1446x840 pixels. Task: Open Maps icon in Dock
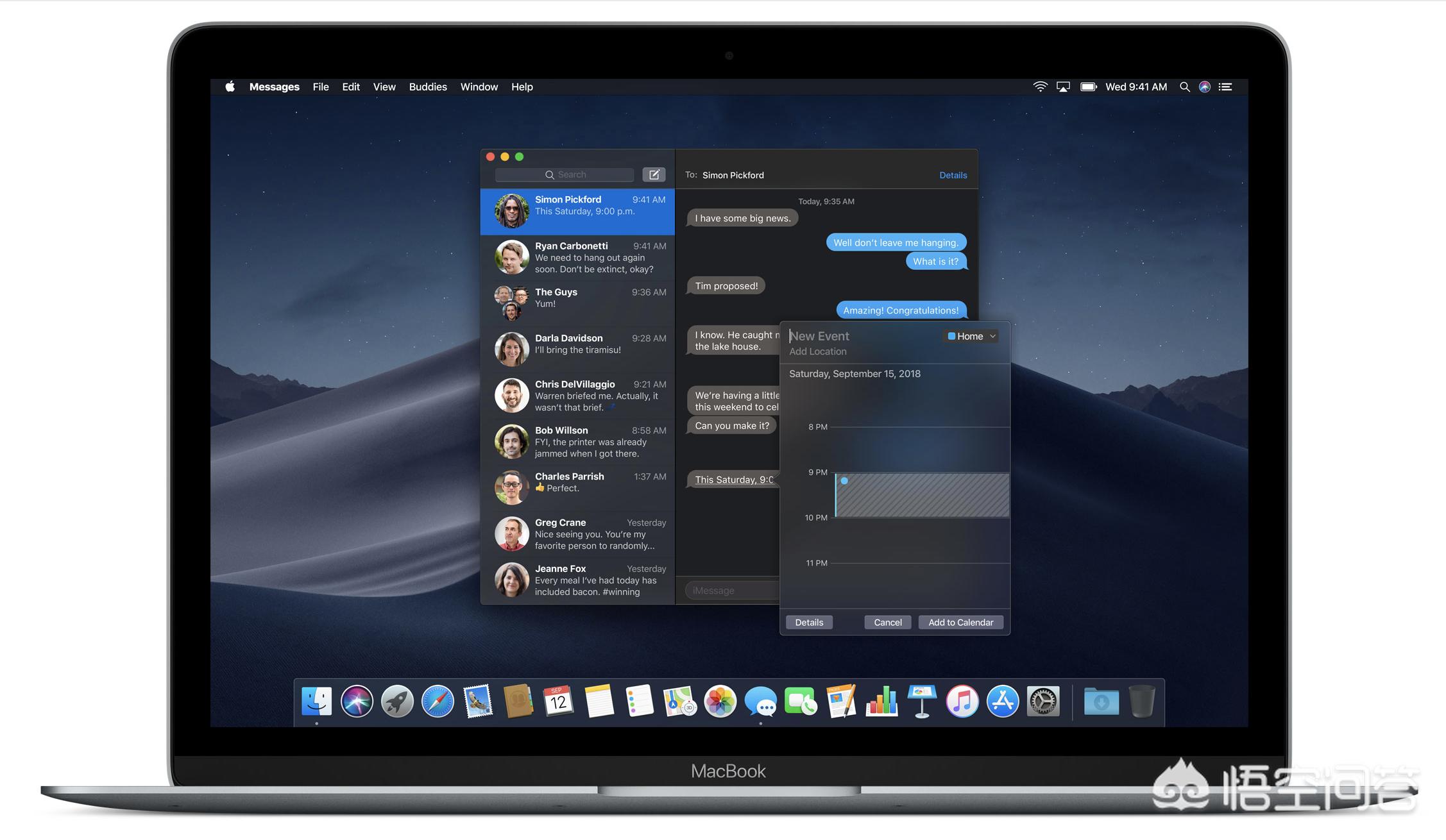click(679, 701)
